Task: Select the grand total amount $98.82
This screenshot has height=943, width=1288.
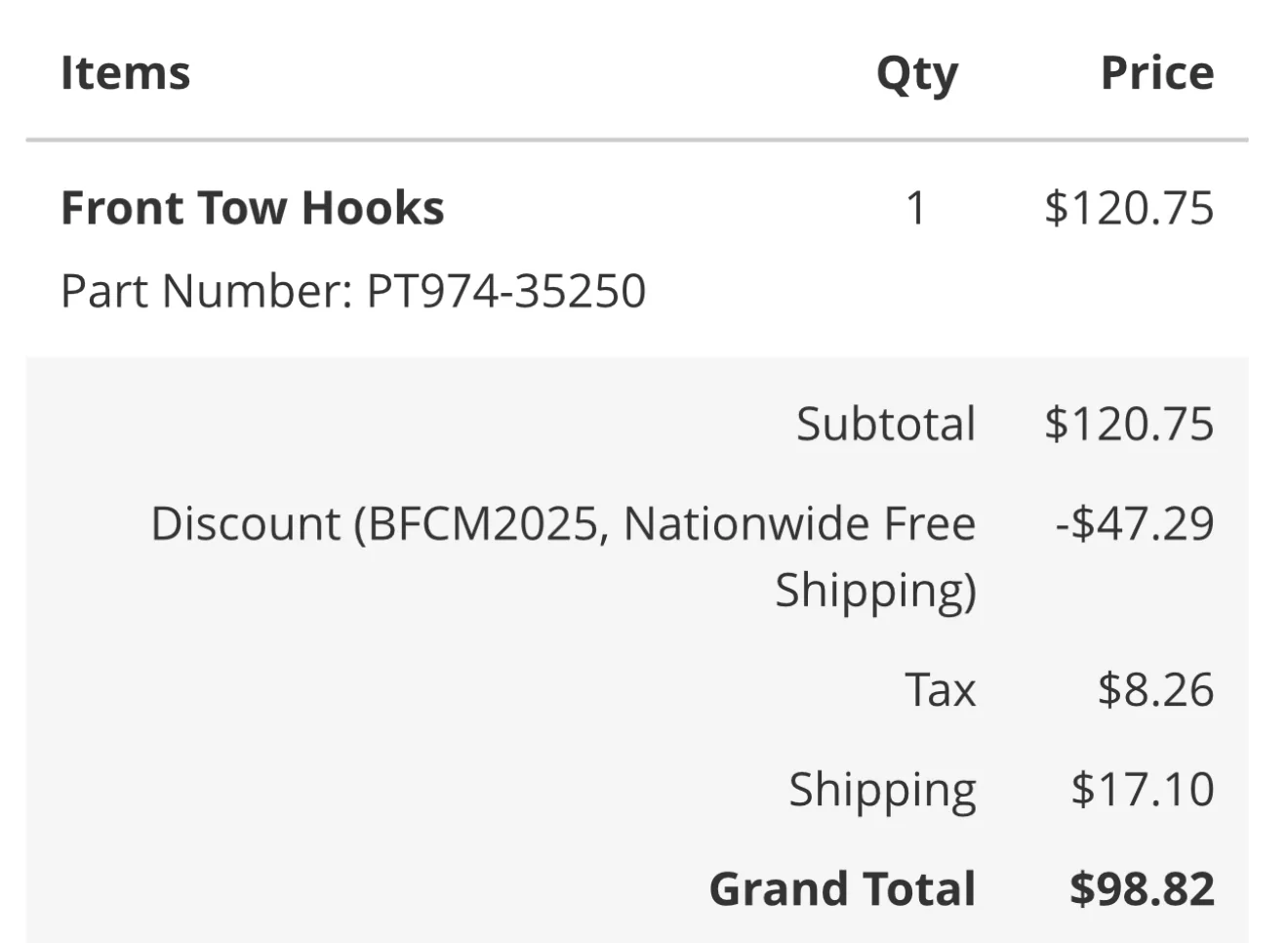Action: (1142, 888)
